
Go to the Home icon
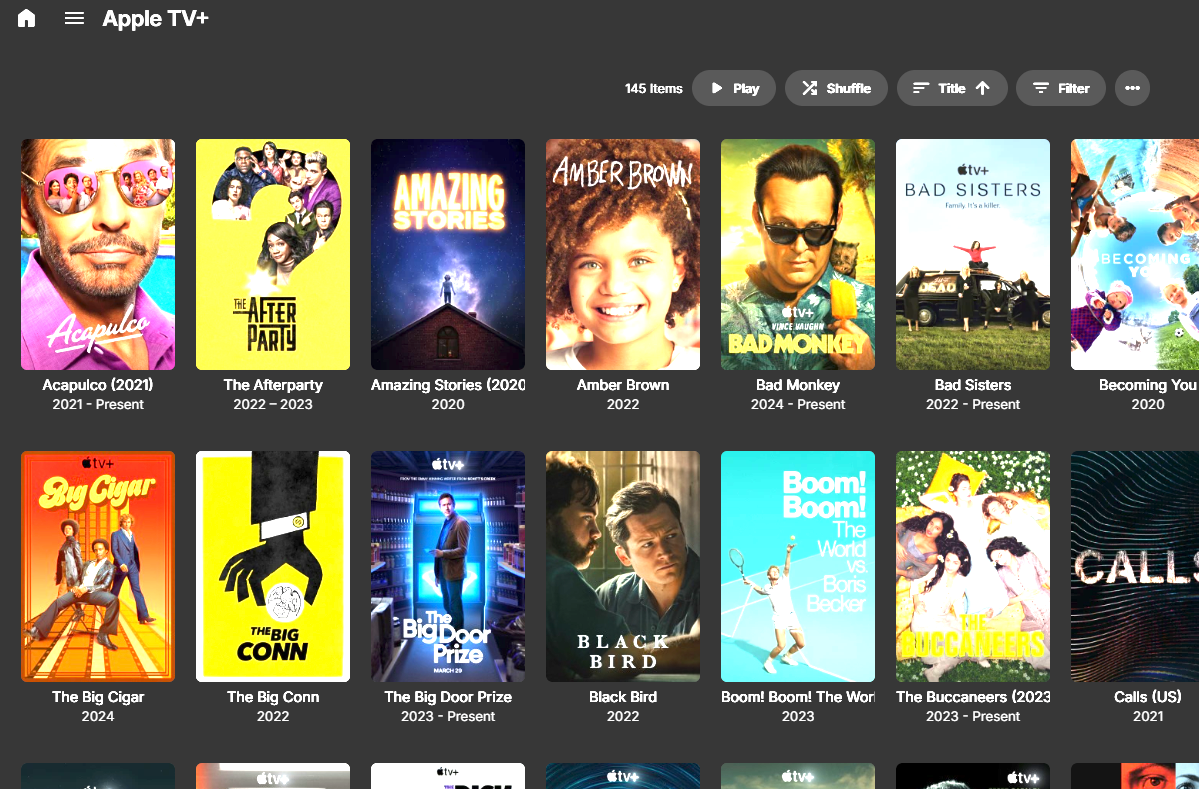coord(27,18)
